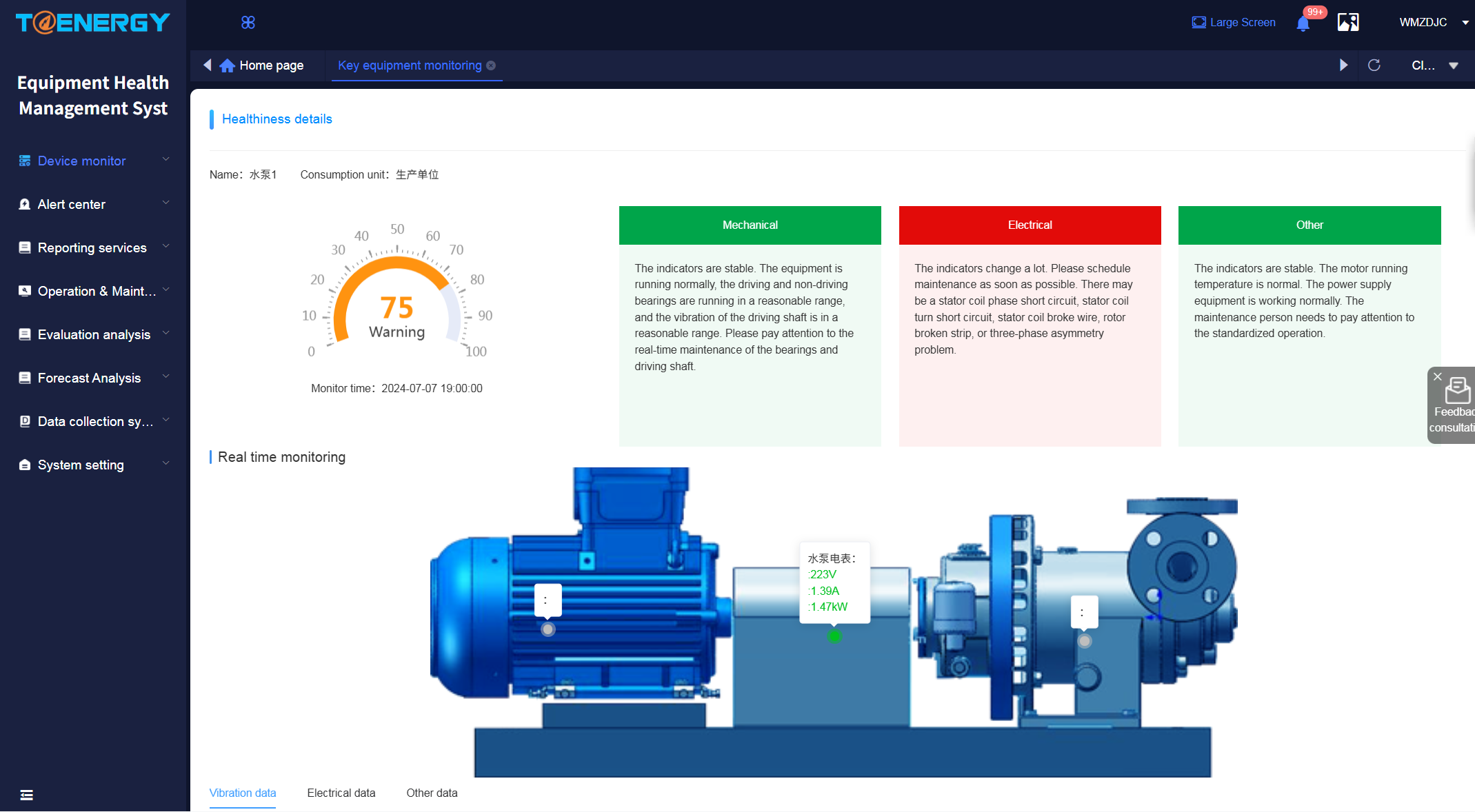Click the System setting sidebar icon
1475x812 pixels.
[25, 465]
